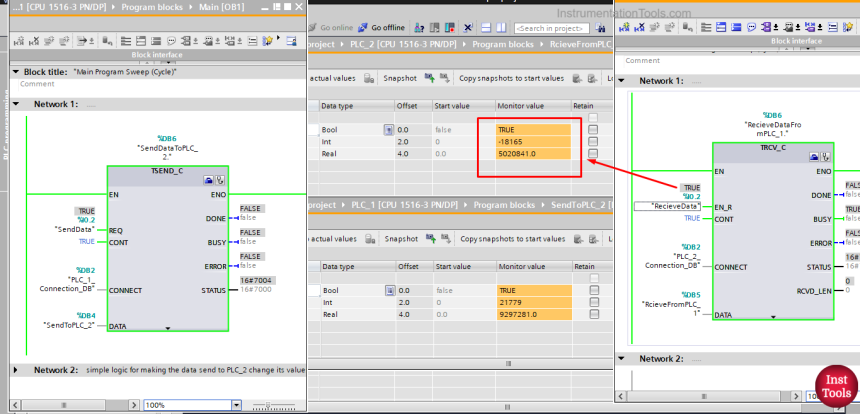Click favorites star icon in right editor toolbar

[848, 27]
